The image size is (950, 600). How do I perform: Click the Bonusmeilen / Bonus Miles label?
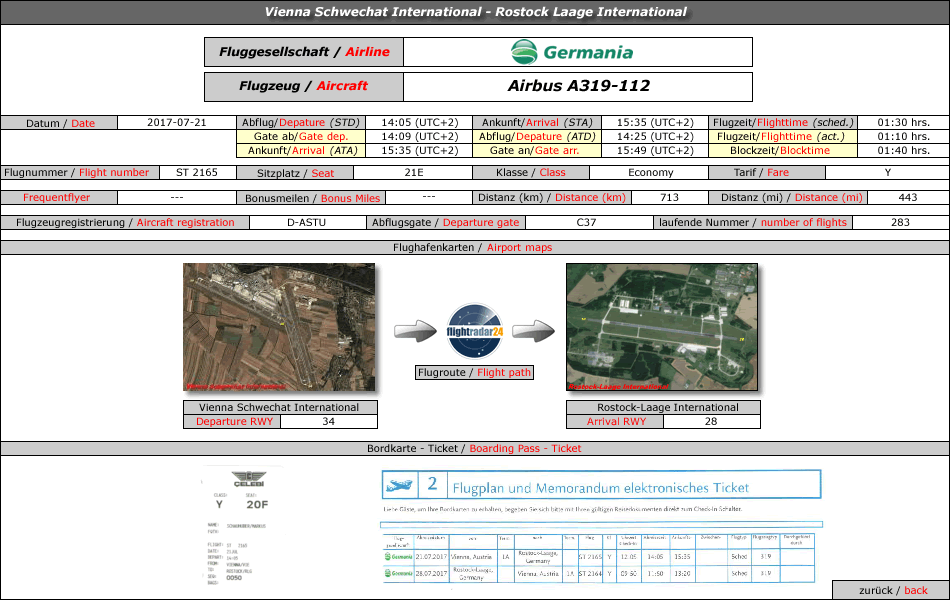pos(312,198)
